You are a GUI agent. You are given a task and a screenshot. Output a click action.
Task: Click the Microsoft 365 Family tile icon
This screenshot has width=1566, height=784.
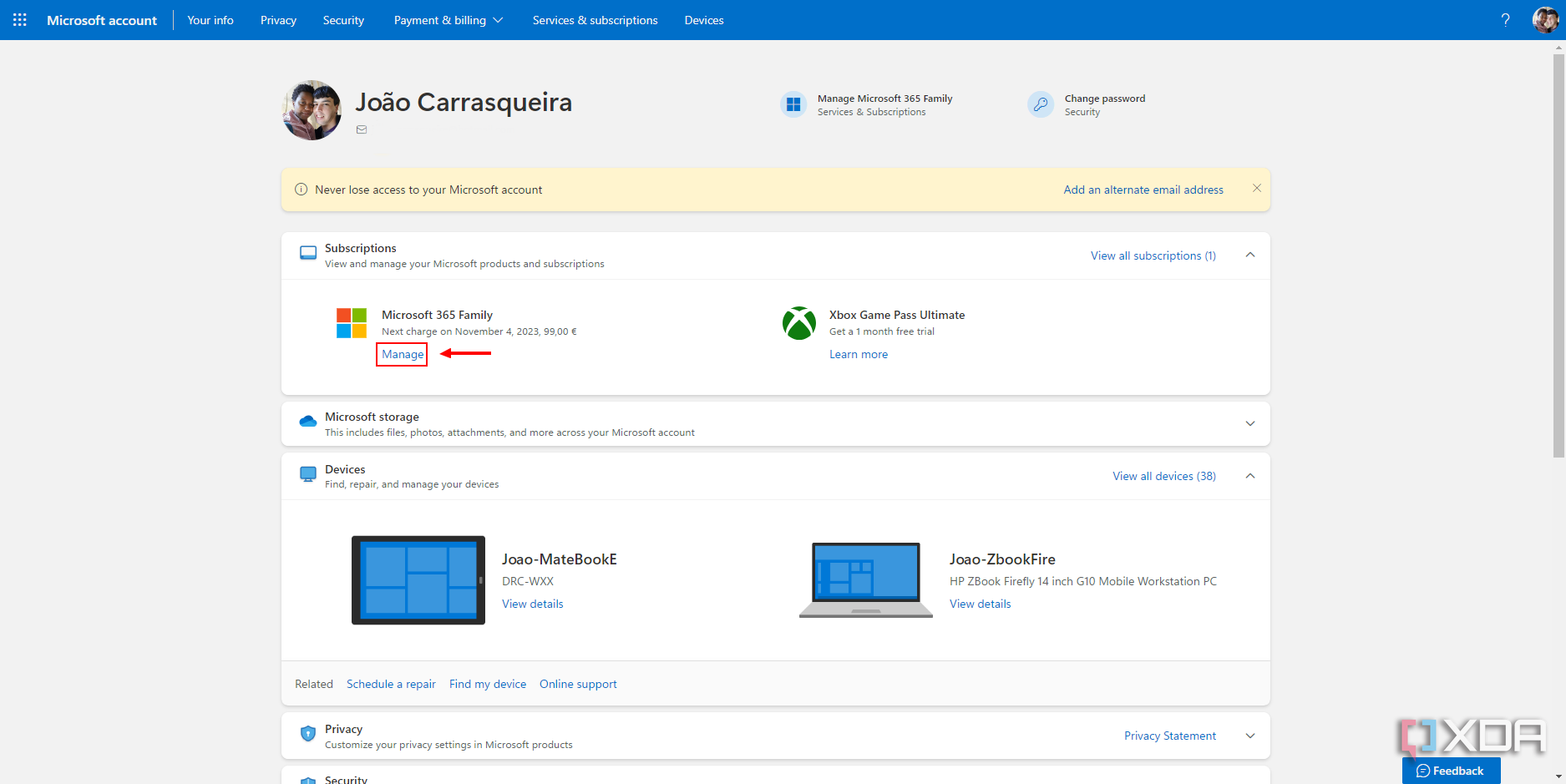(793, 104)
